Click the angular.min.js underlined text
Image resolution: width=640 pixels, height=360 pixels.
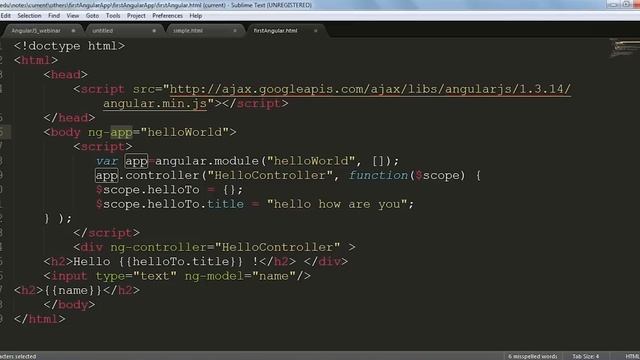155,104
